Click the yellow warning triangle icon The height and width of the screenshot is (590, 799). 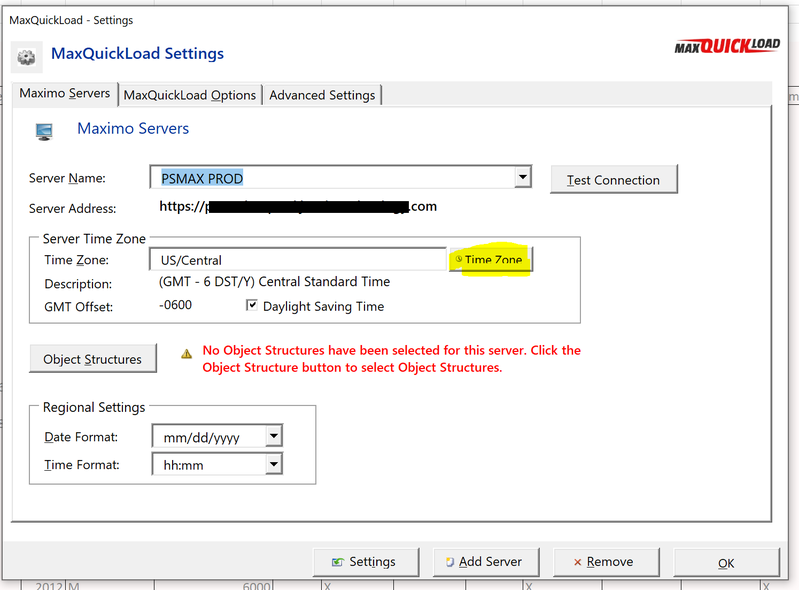187,354
